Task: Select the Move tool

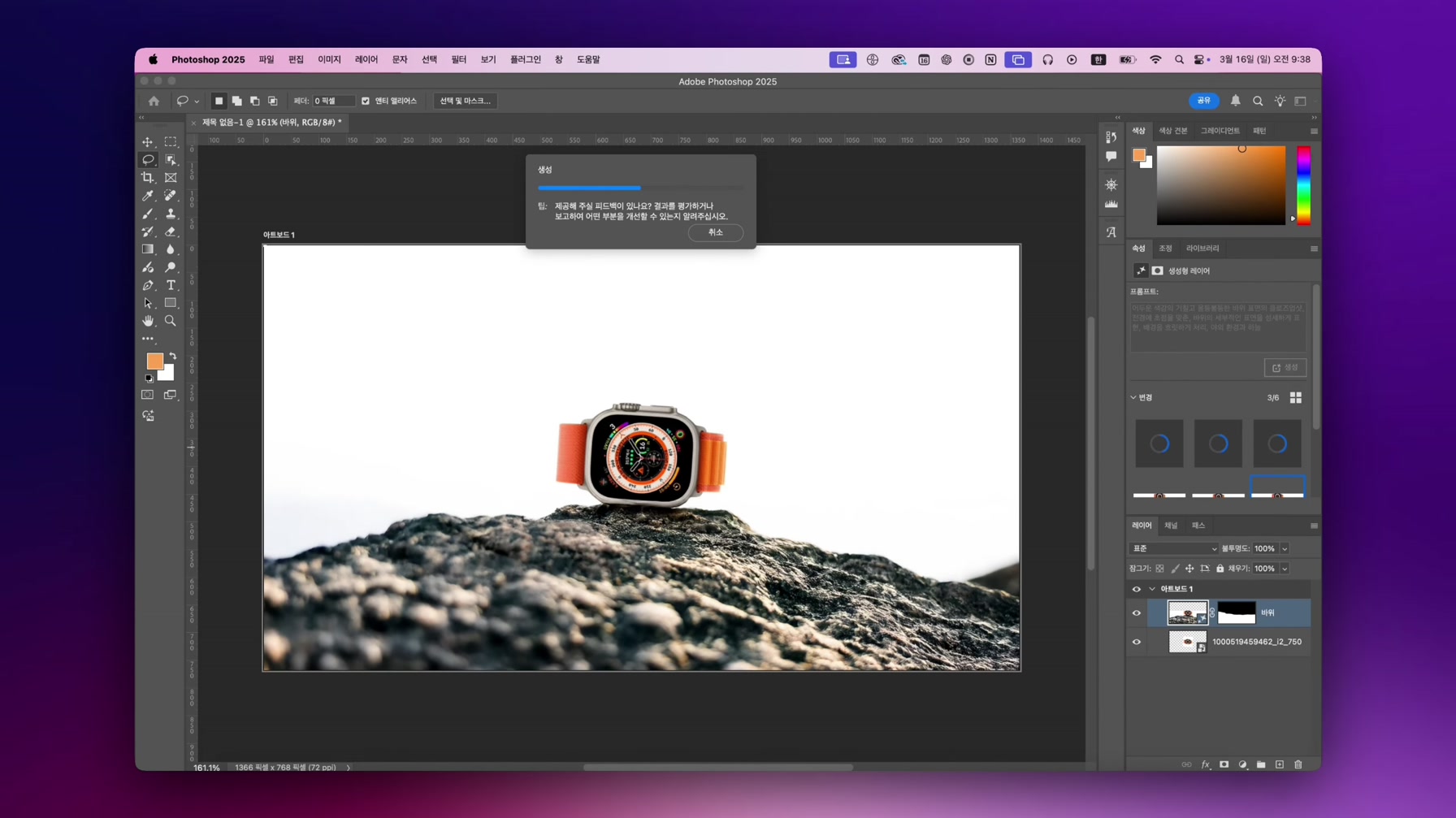Action: pos(147,142)
